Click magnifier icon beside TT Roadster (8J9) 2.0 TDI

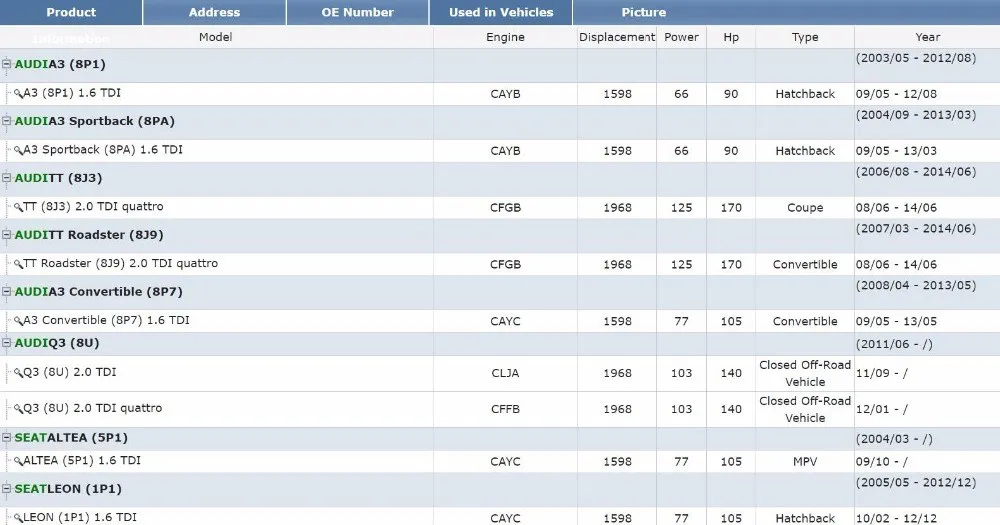(18, 264)
